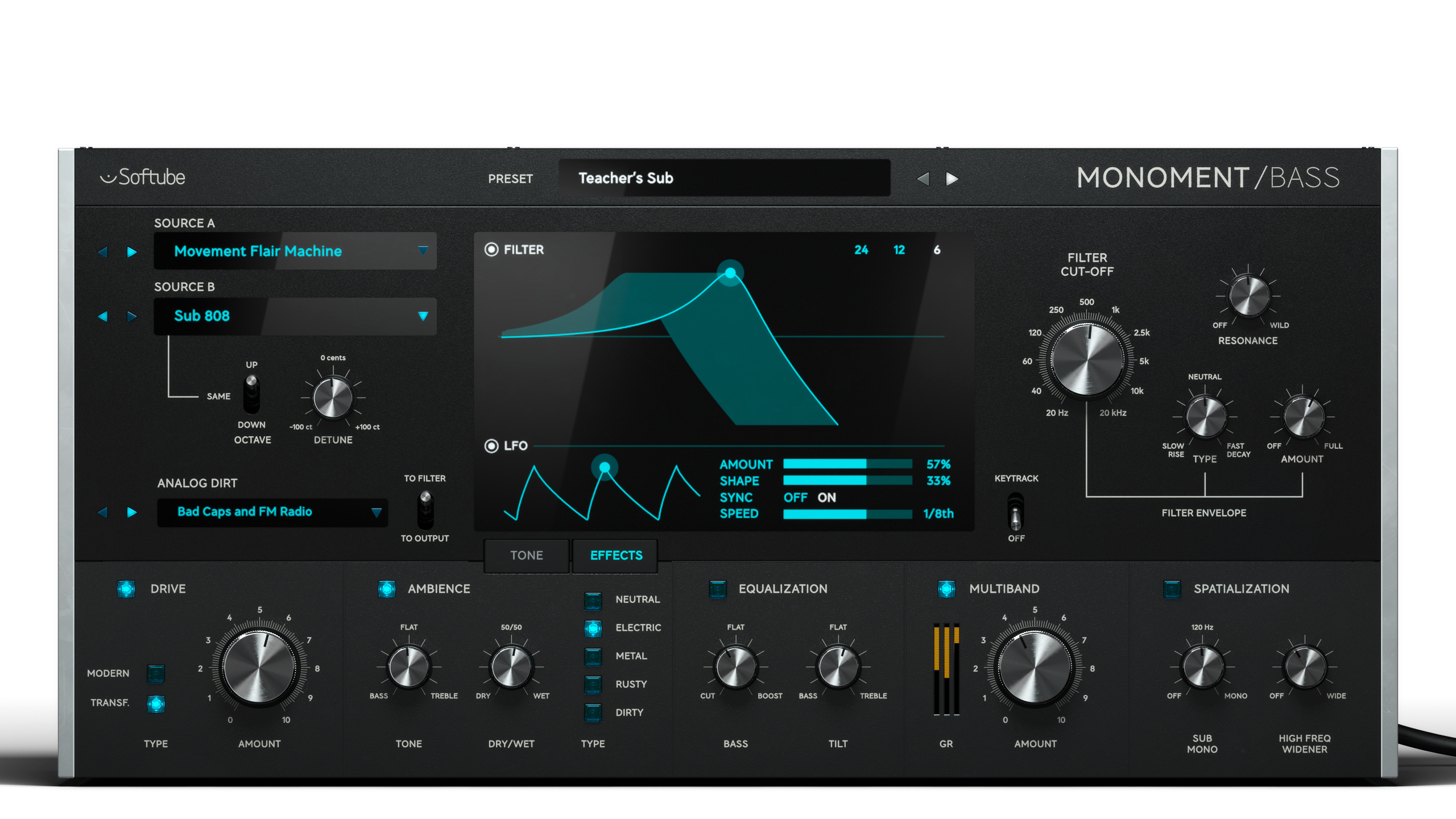Click the Detune knob
The height and width of the screenshot is (819, 1456).
coord(333,397)
